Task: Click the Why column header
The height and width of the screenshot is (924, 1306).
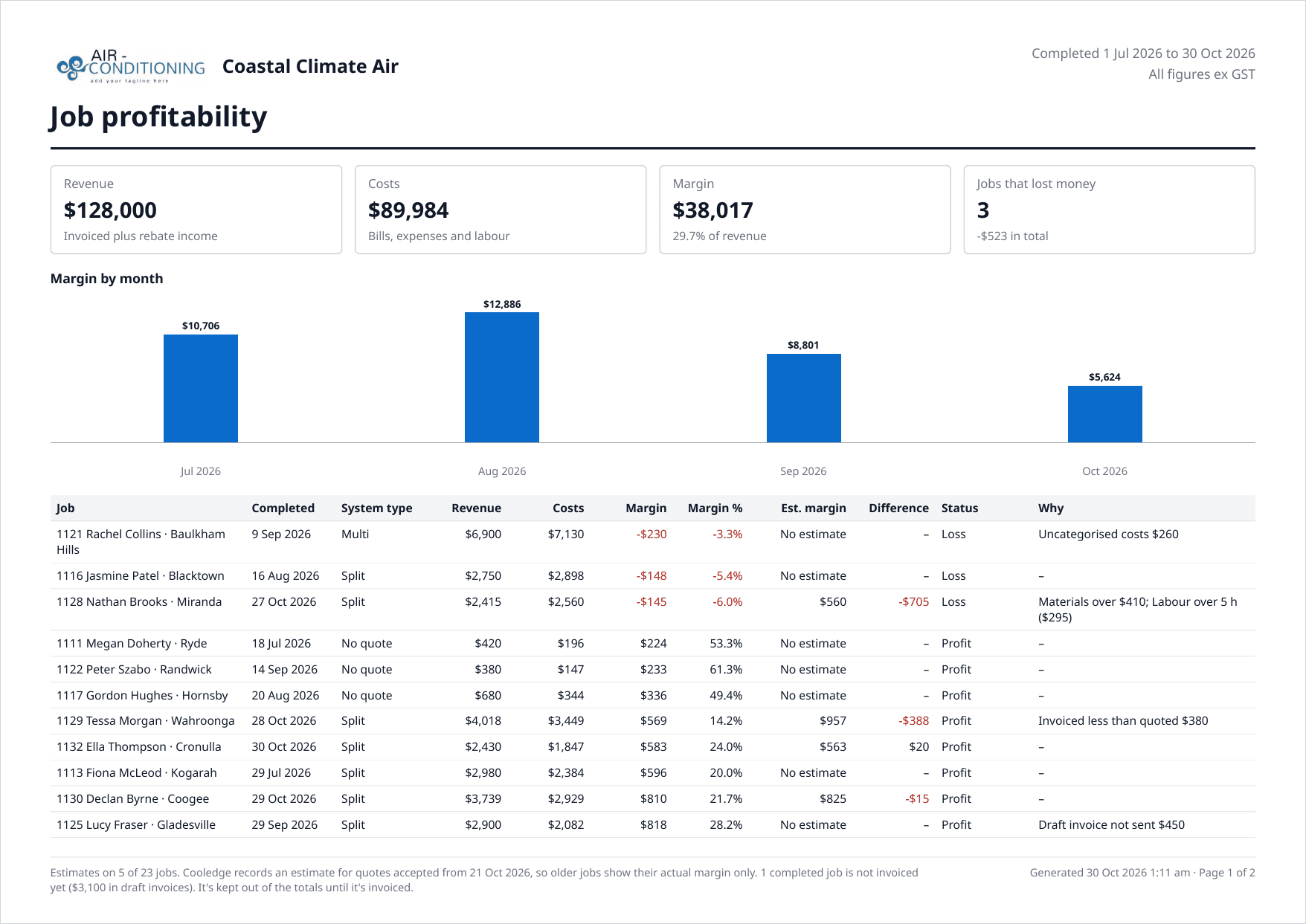Action: click(x=1051, y=508)
